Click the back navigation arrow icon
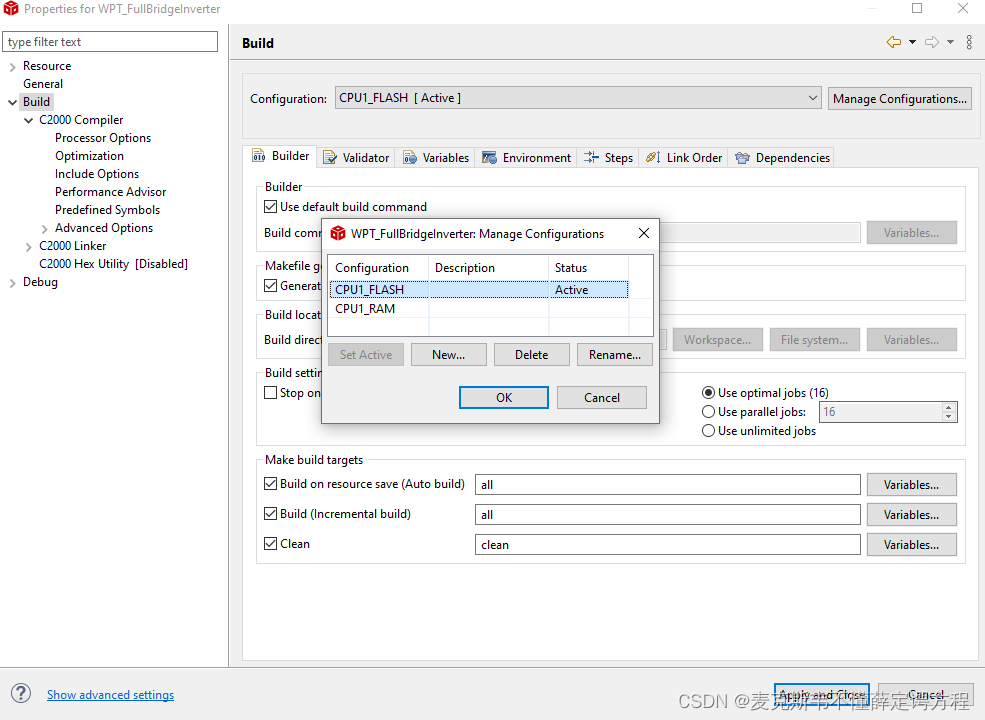 (893, 42)
